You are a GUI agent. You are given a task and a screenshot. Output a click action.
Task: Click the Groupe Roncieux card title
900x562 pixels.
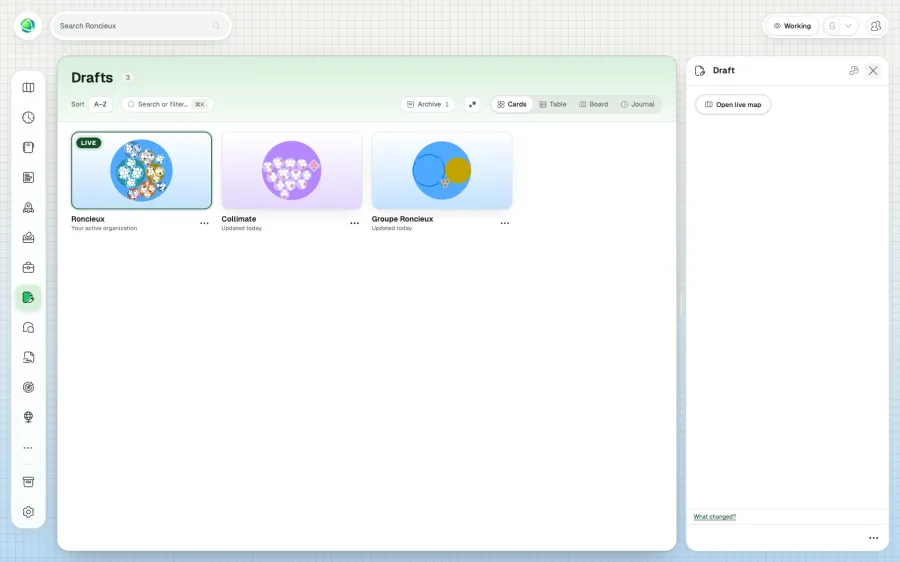pyautogui.click(x=402, y=219)
